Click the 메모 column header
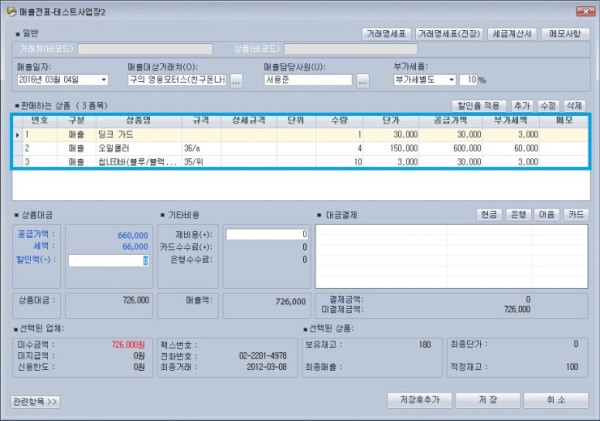600x421 pixels. 564,121
